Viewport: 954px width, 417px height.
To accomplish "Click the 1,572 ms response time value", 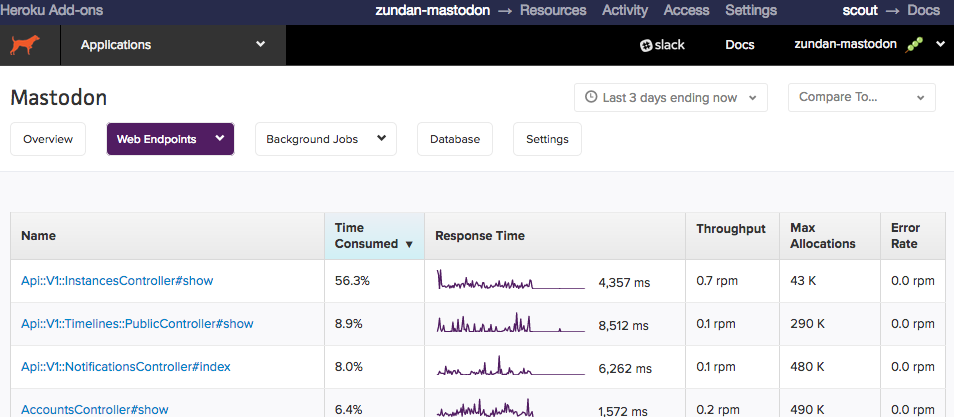I will click(x=624, y=411).
